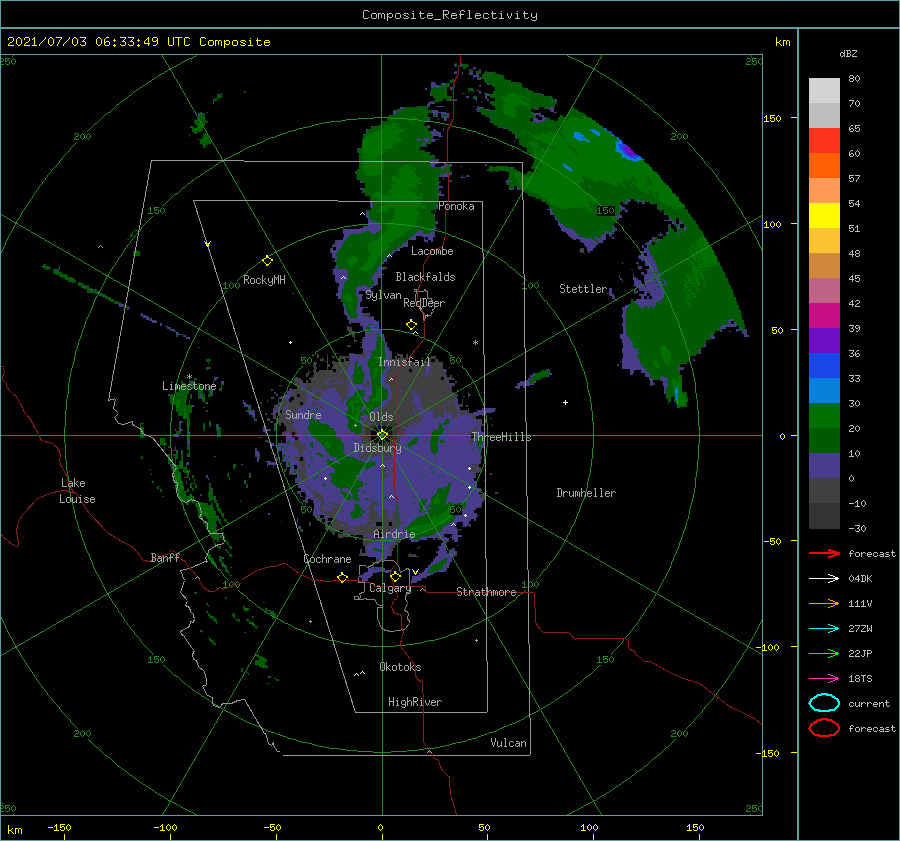This screenshot has width=900, height=841.
Task: Click the HighRiver city label
Action: 415,702
